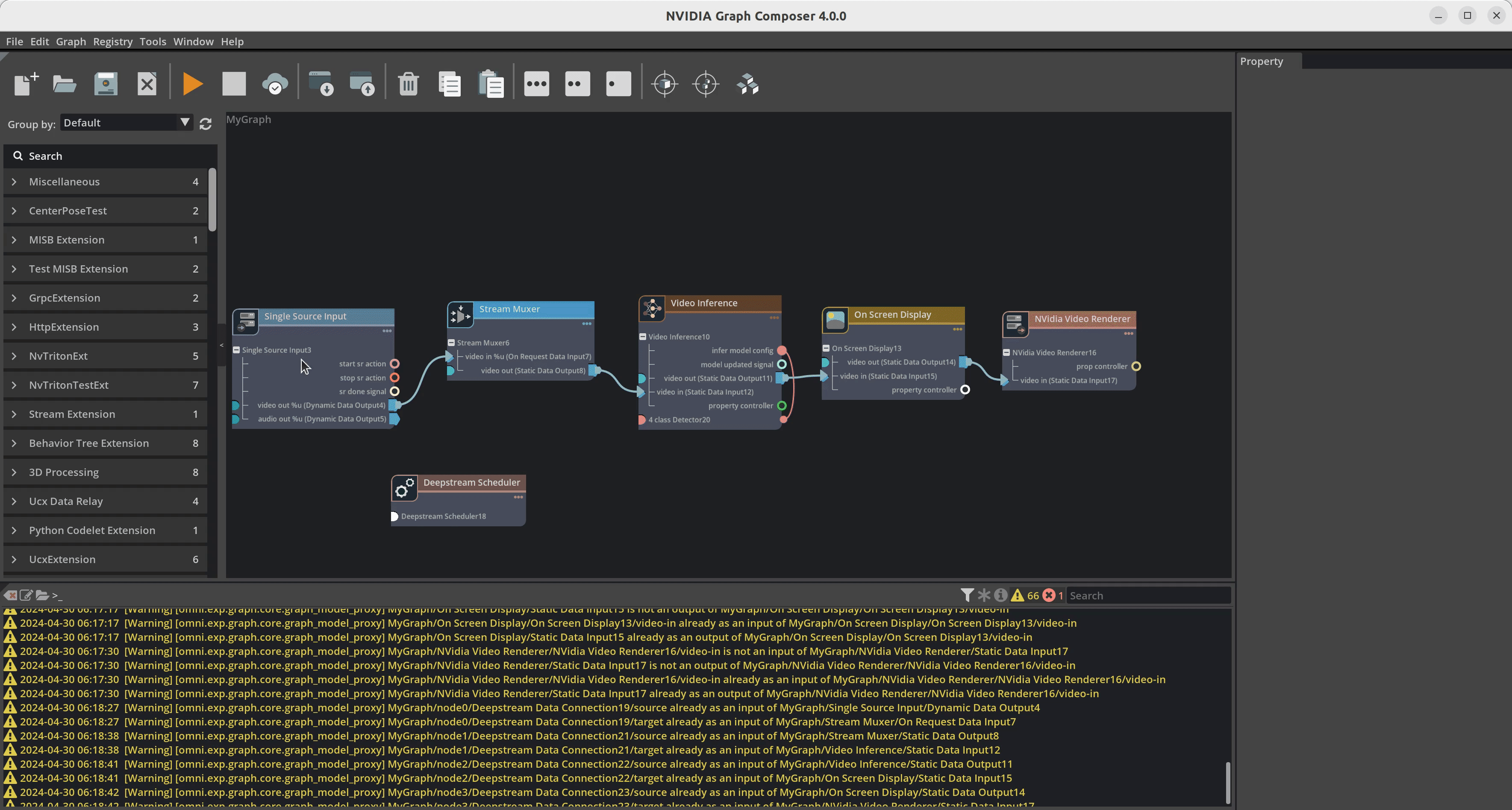Click the New graph file icon

click(x=26, y=84)
